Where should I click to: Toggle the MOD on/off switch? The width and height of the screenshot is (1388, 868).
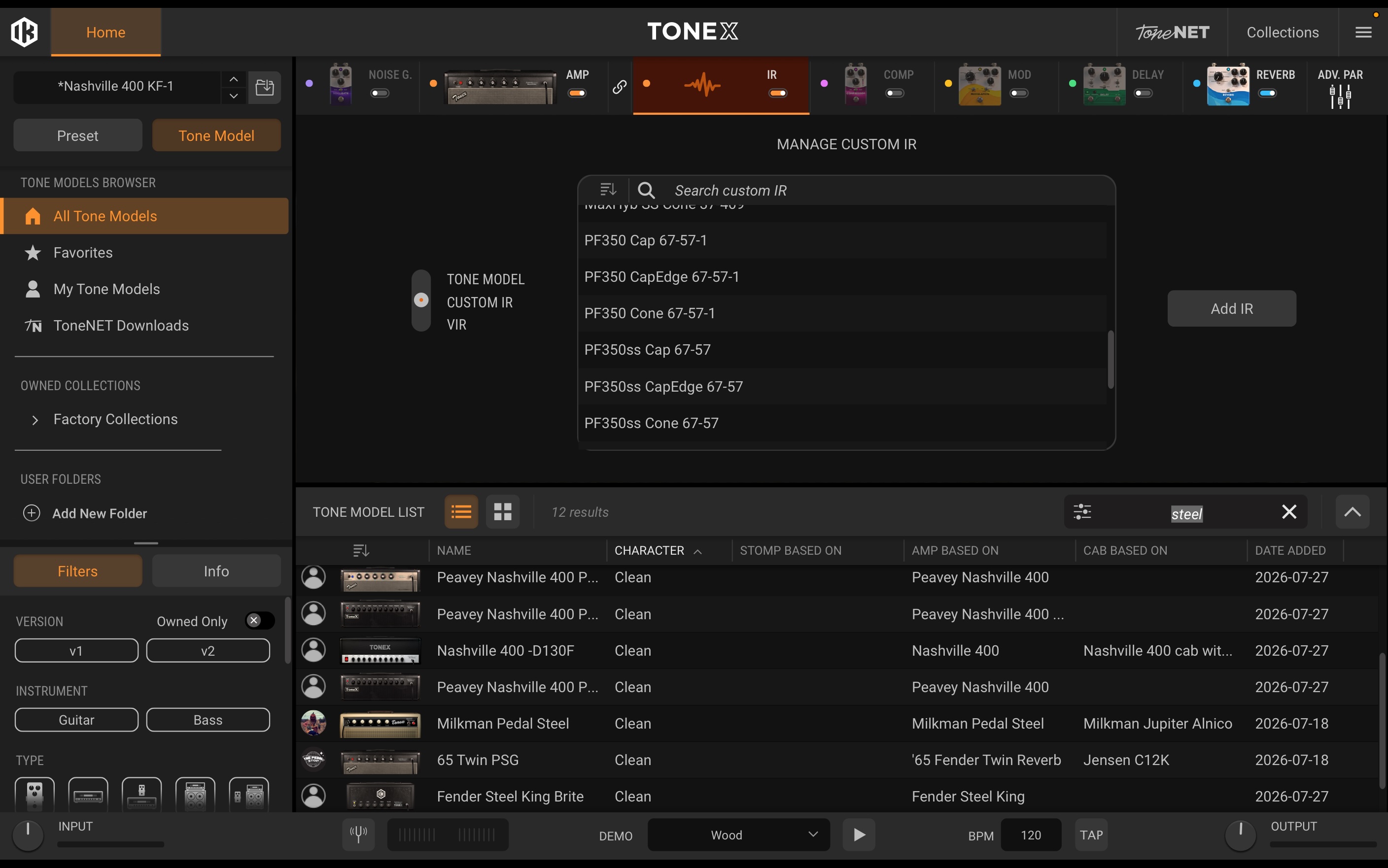click(1019, 93)
